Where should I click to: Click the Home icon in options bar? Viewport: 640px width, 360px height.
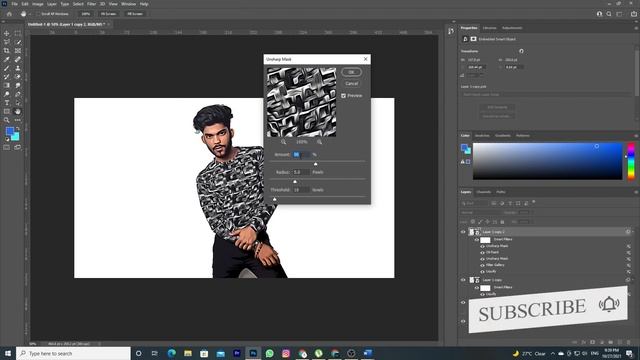click(9, 14)
